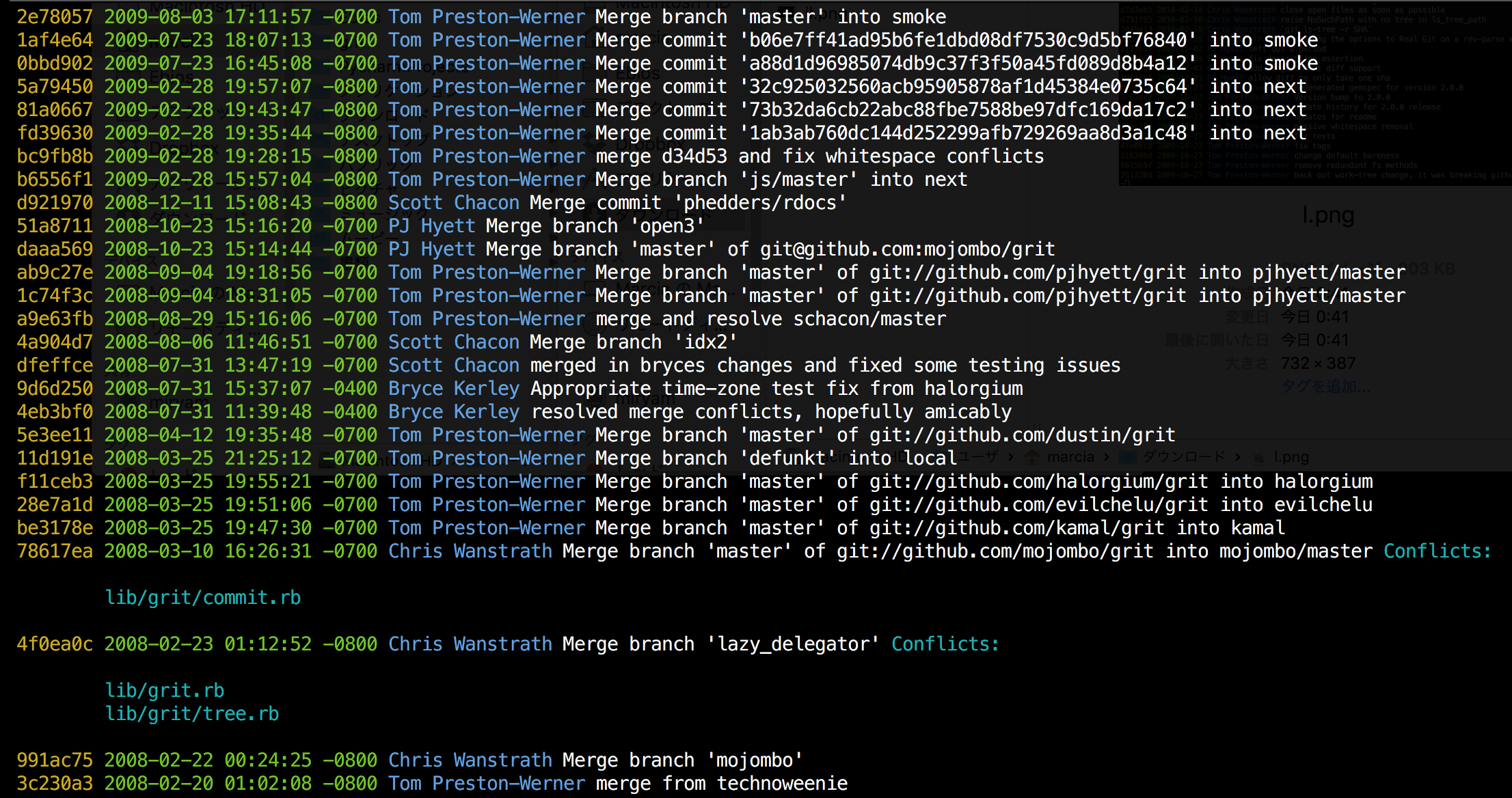Click the 'Conflicts:' text after lazy_delegator
The image size is (1512, 798).
coord(945,644)
